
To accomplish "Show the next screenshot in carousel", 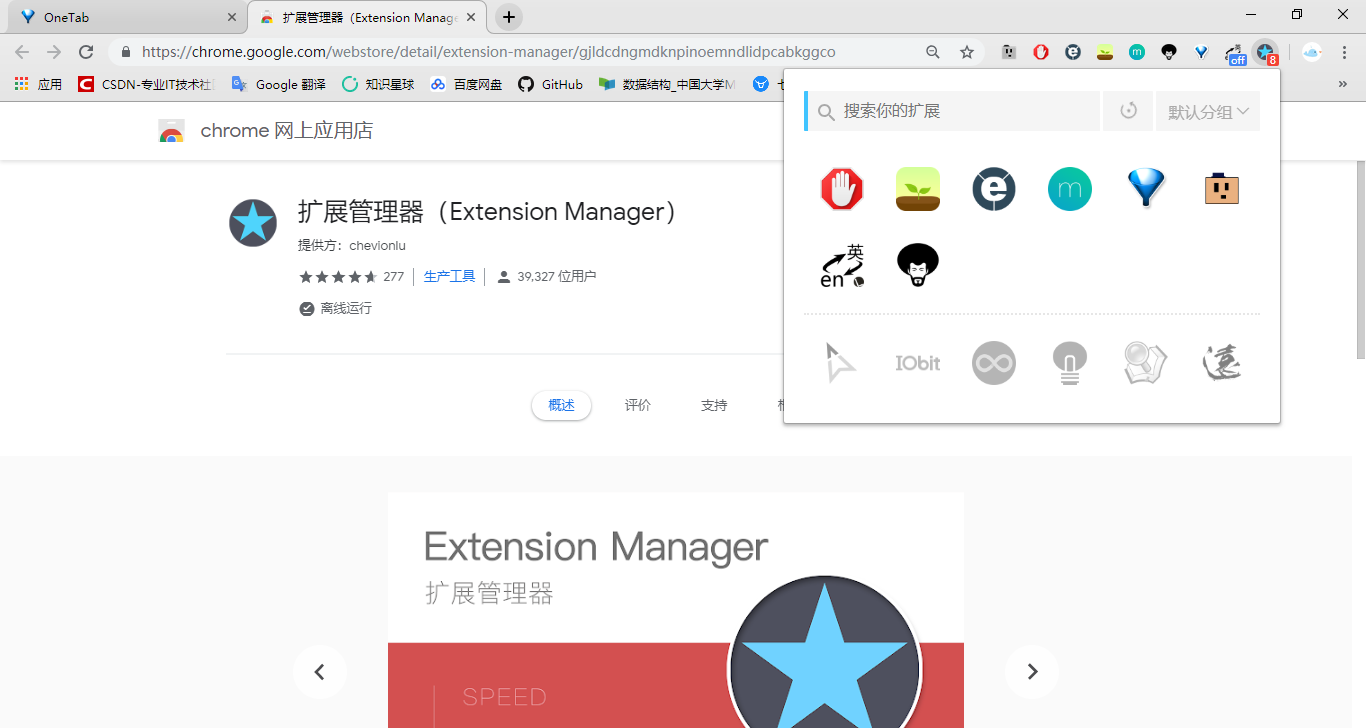I will tap(1032, 672).
